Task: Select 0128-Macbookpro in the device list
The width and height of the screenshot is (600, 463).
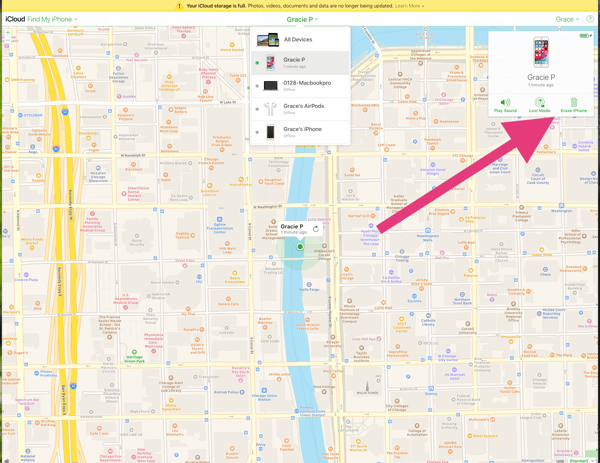Action: (300, 86)
